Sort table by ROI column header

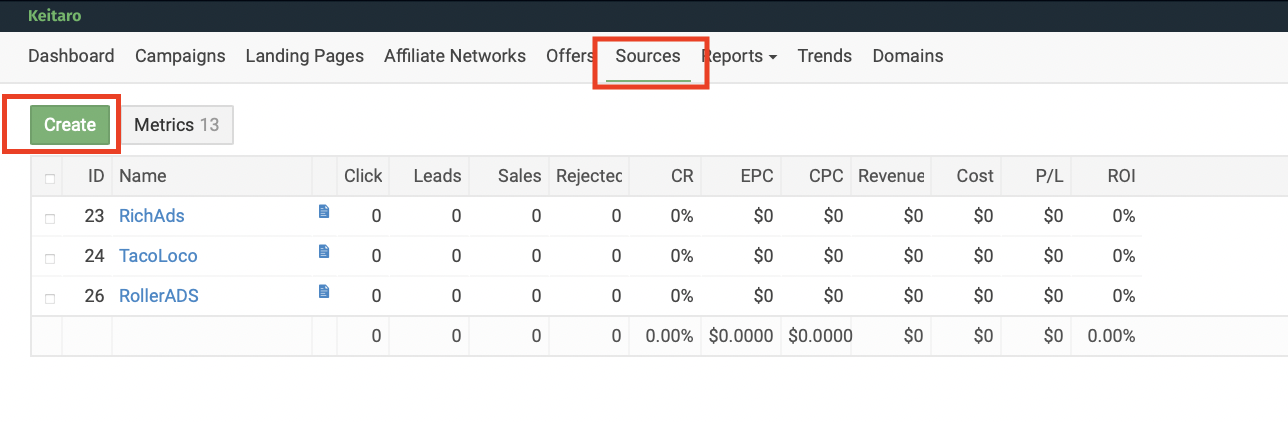[1121, 176]
